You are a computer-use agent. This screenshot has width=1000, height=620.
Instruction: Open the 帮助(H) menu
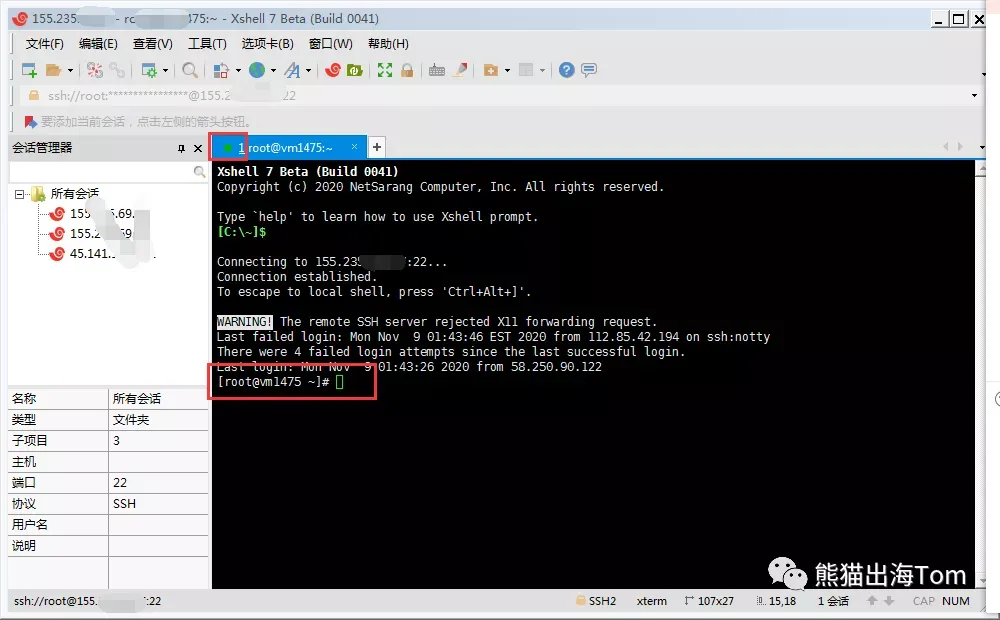point(388,44)
